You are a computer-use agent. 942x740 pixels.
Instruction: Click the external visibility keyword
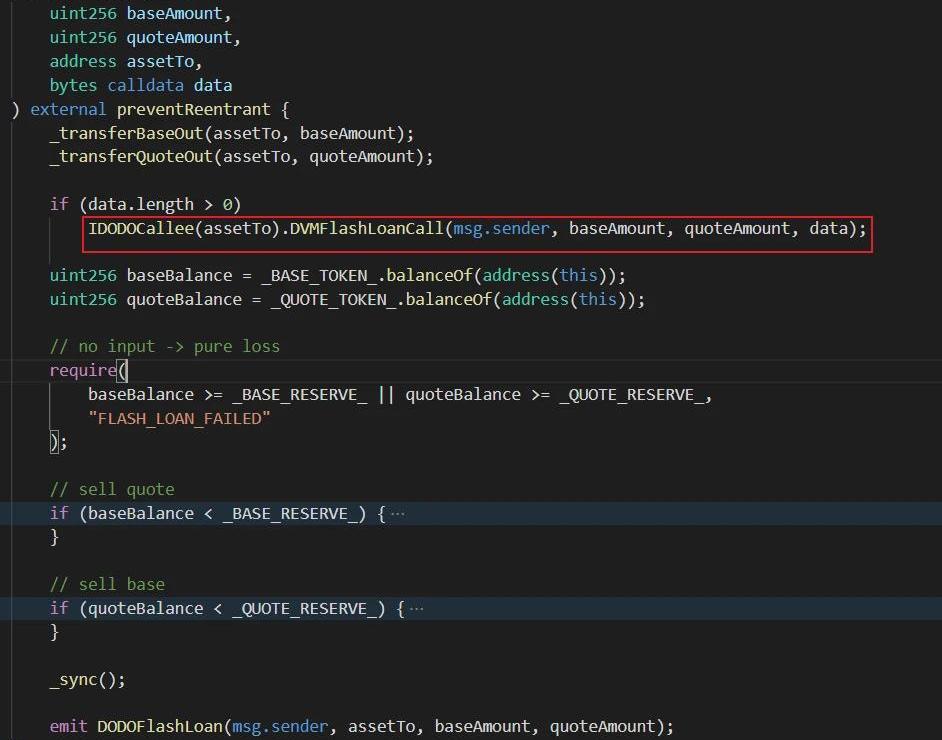point(68,109)
